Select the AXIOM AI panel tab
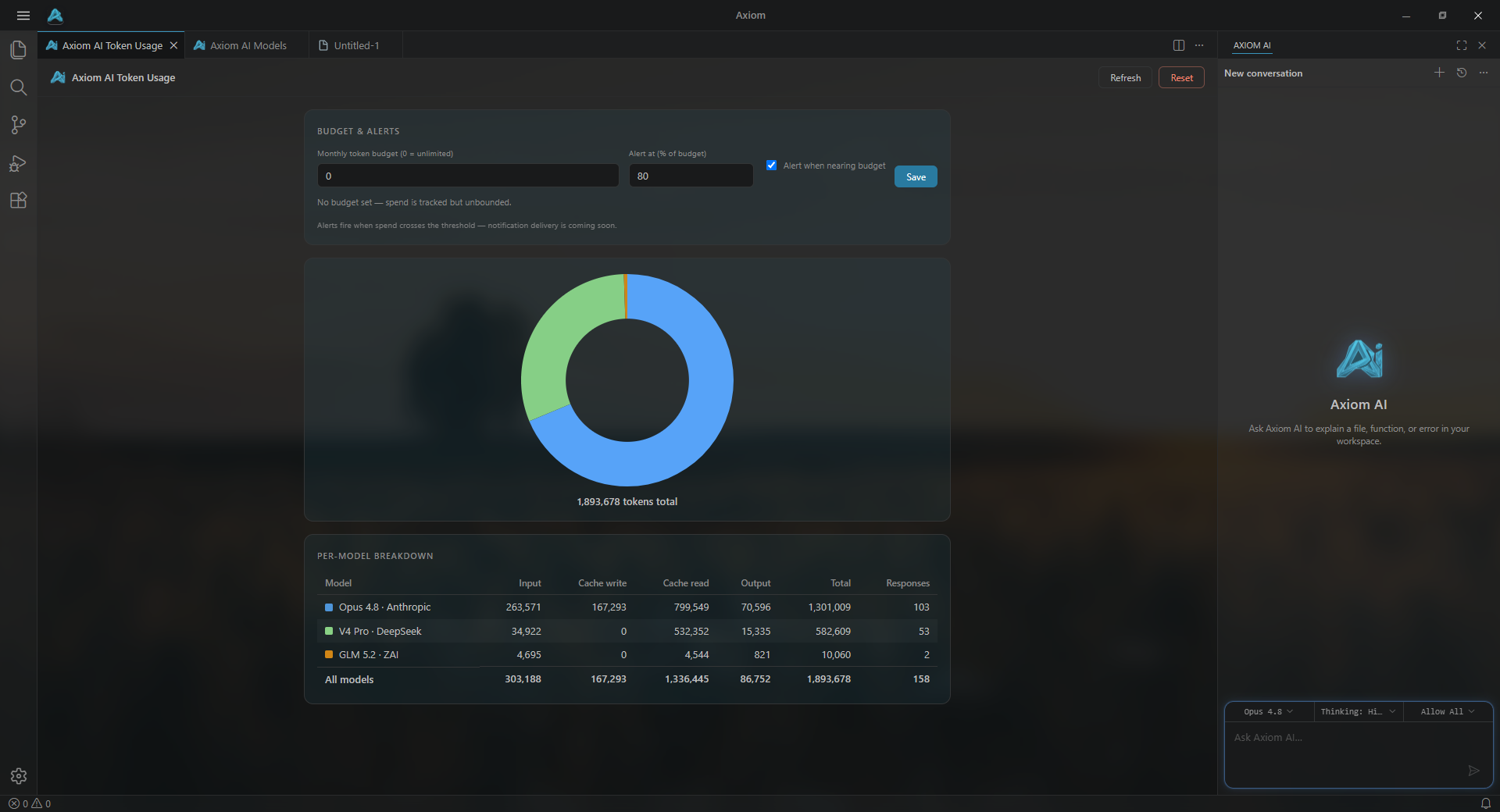The image size is (1500, 812). click(x=1252, y=45)
